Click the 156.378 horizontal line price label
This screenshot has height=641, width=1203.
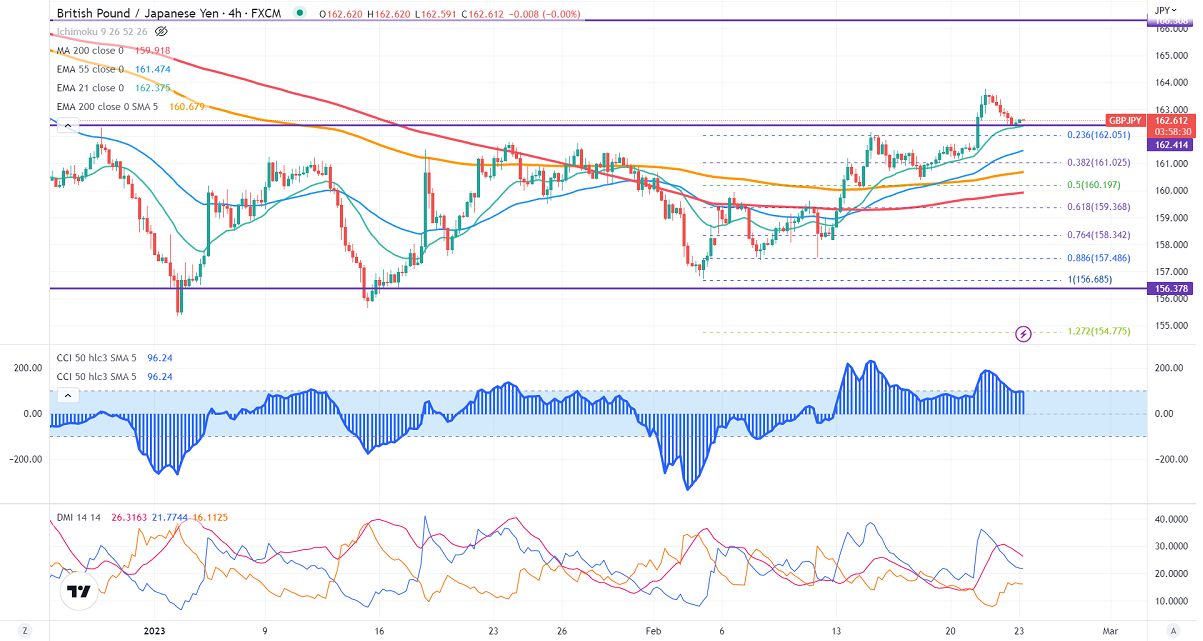point(1170,289)
